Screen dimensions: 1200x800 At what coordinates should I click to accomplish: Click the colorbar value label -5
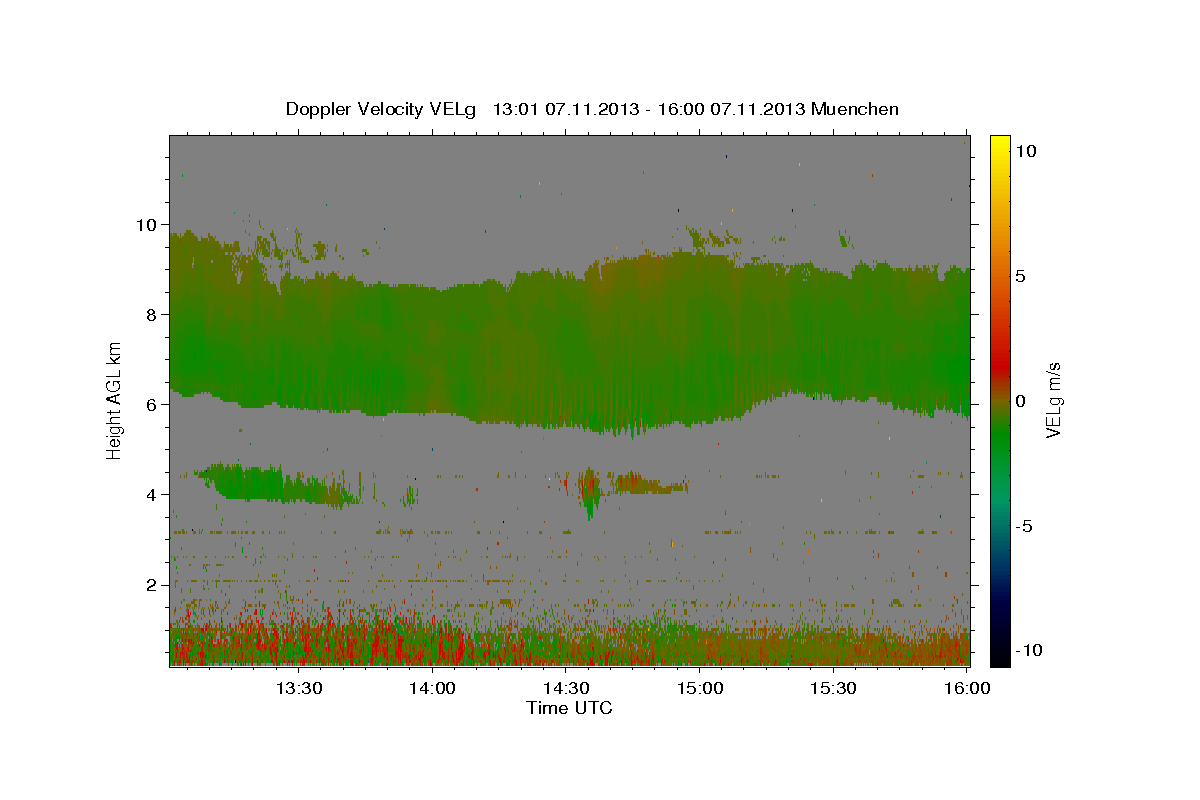1025,526
